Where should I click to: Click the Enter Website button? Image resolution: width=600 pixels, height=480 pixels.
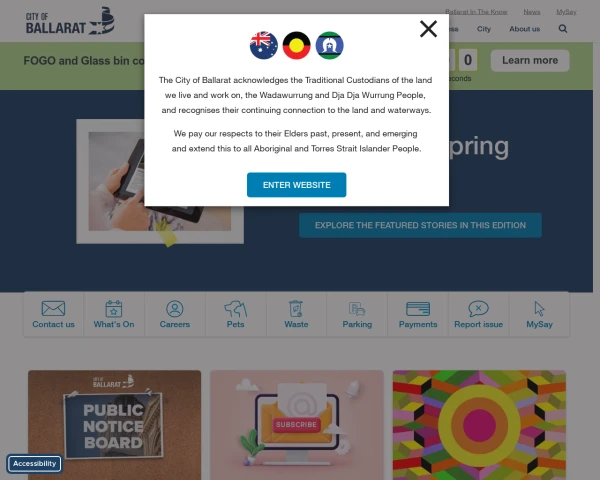(x=297, y=185)
